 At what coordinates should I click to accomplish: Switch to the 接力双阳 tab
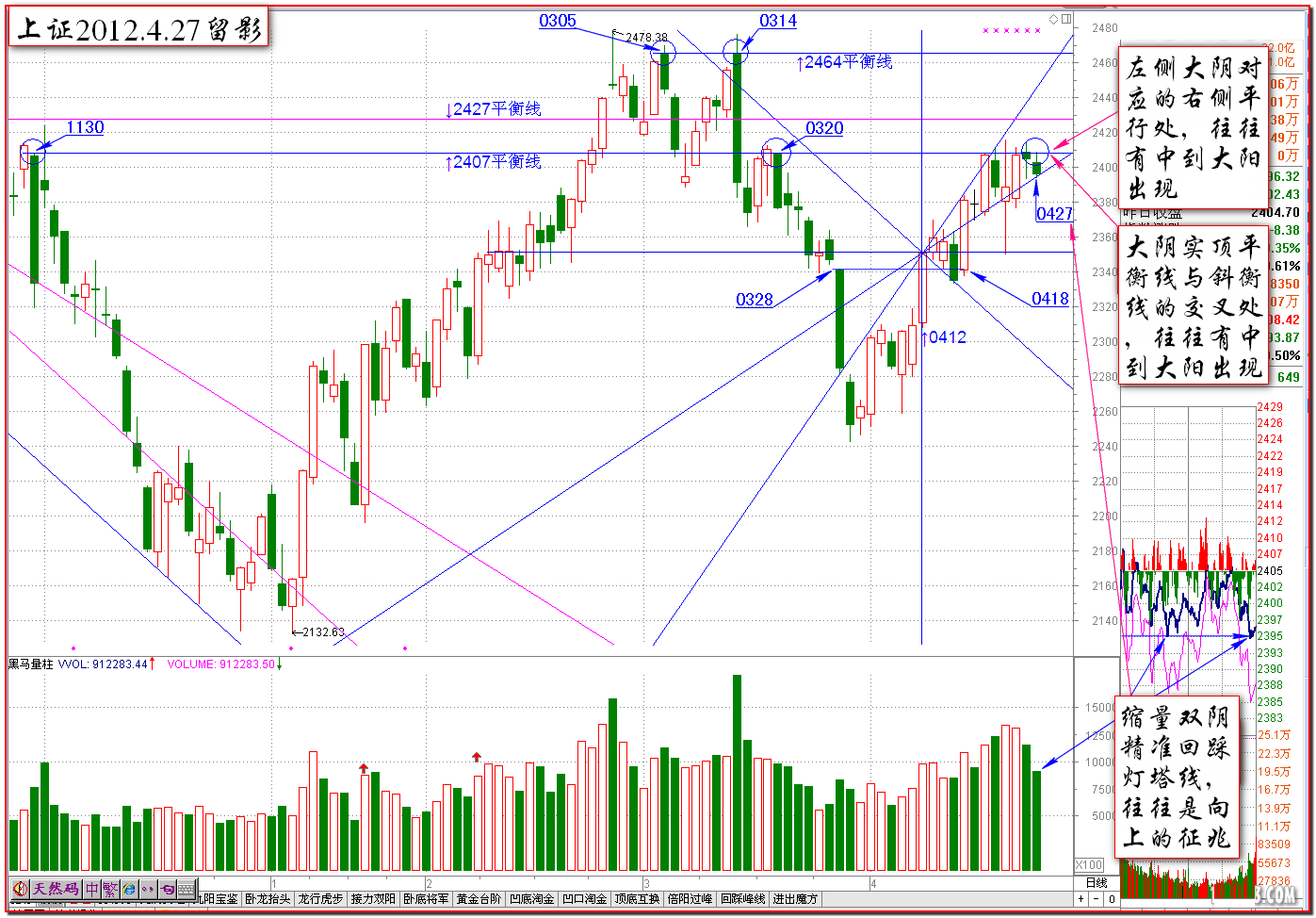373,899
